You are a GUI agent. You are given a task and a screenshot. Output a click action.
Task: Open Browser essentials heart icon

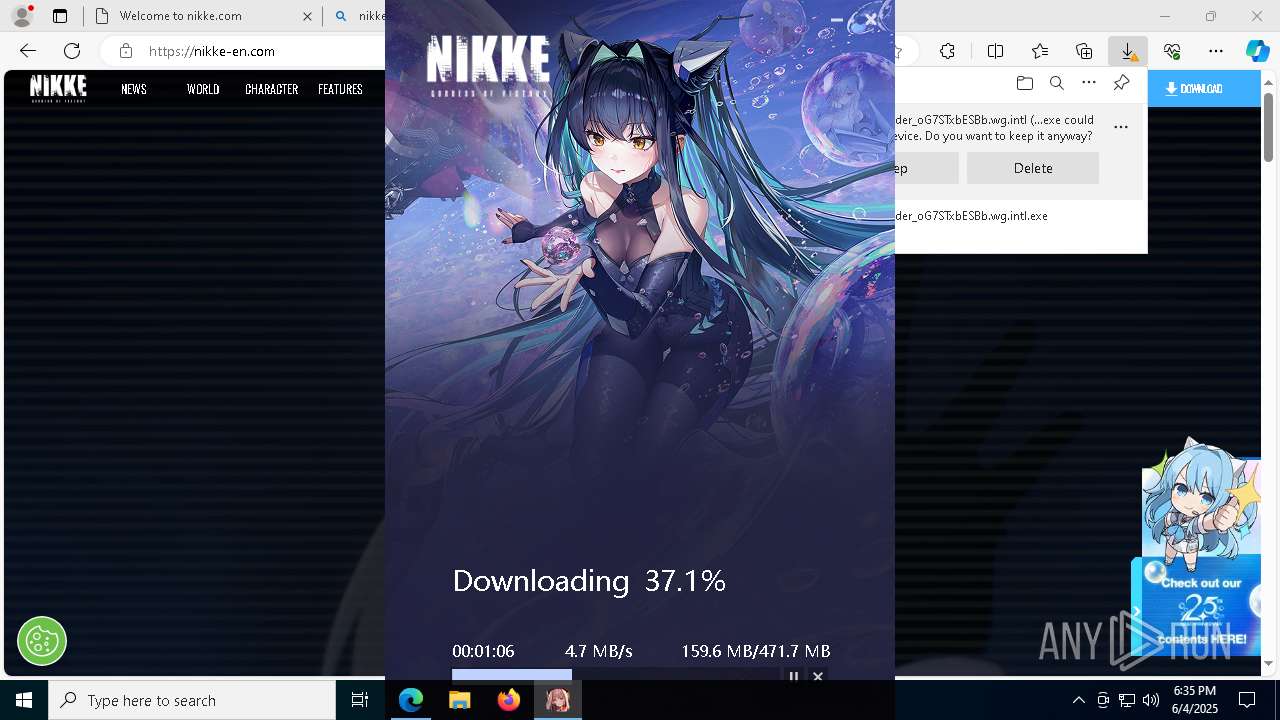tap(1172, 51)
